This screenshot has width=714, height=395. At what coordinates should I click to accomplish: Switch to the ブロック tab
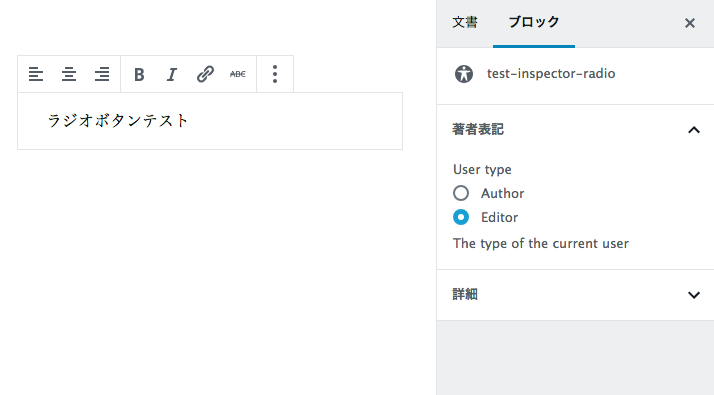click(534, 22)
